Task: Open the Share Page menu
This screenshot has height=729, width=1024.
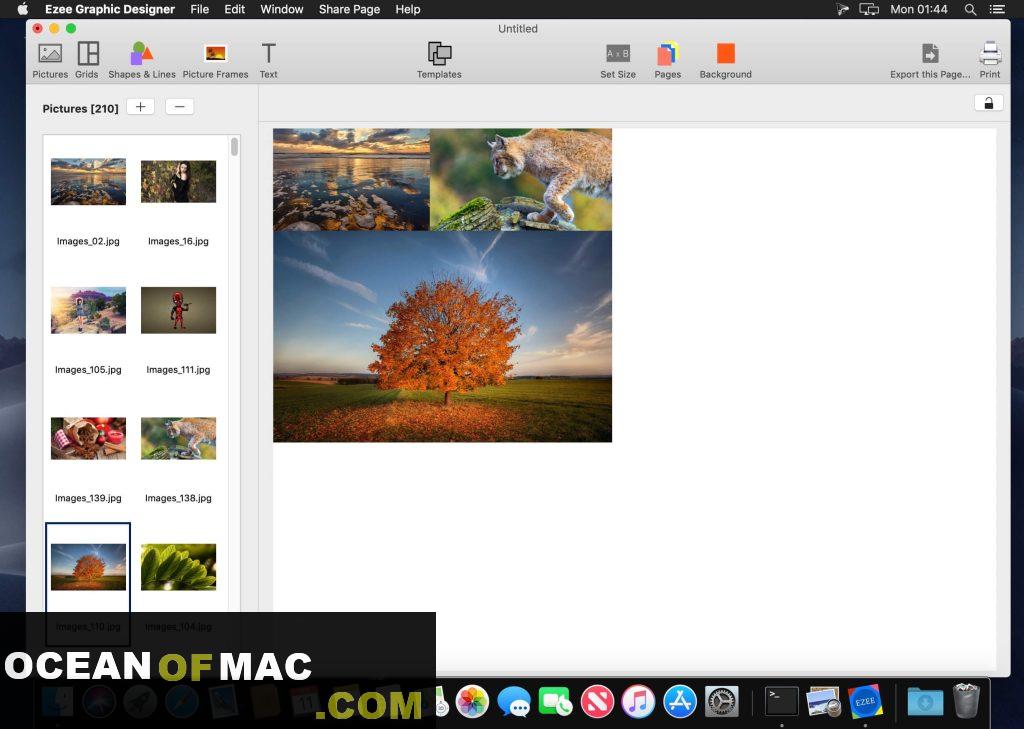Action: (349, 9)
